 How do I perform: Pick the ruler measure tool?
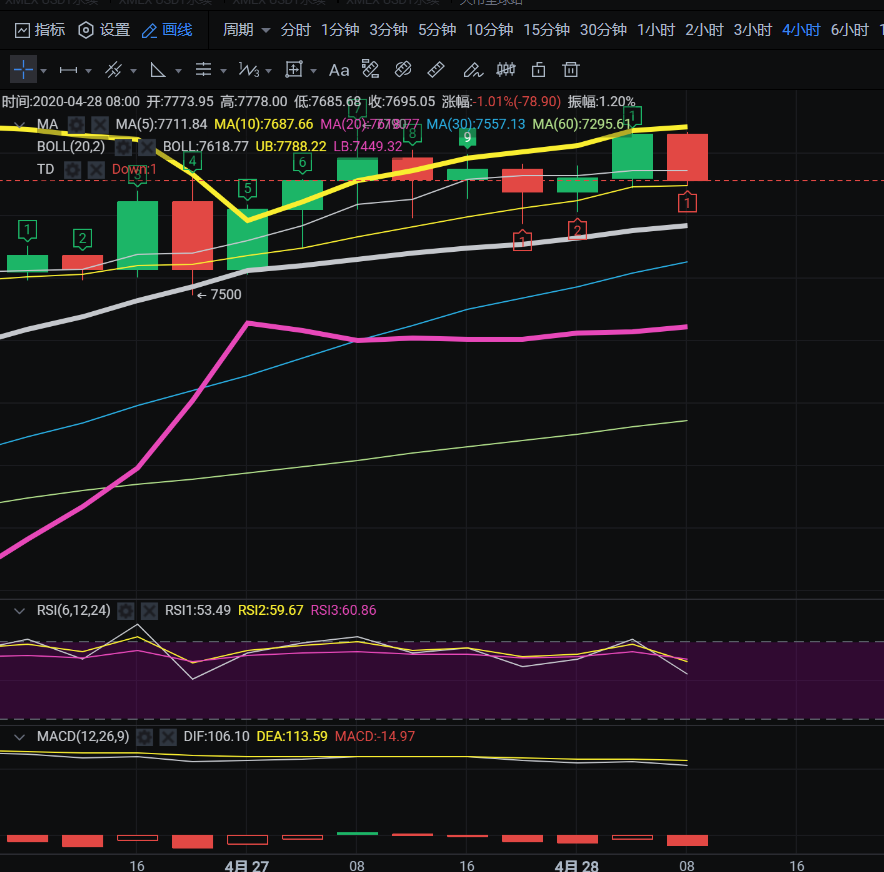click(436, 70)
